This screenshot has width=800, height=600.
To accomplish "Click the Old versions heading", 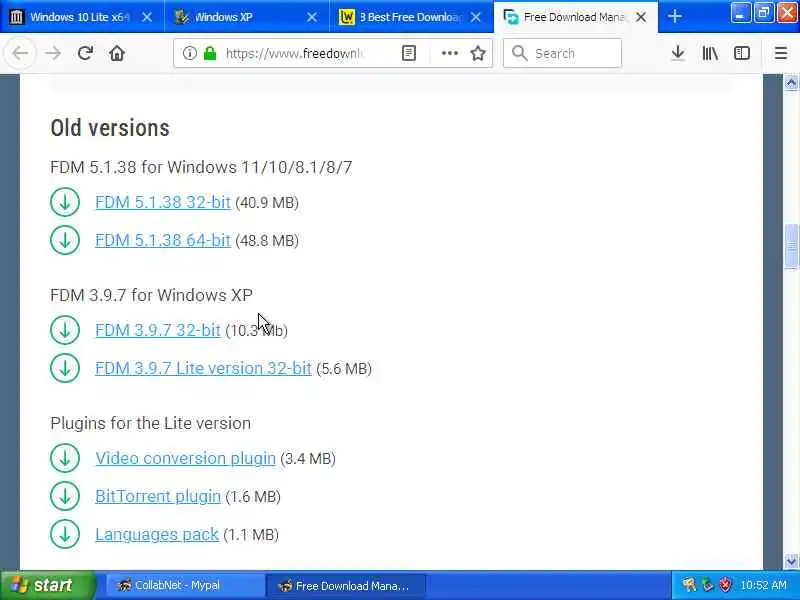I will pyautogui.click(x=110, y=128).
